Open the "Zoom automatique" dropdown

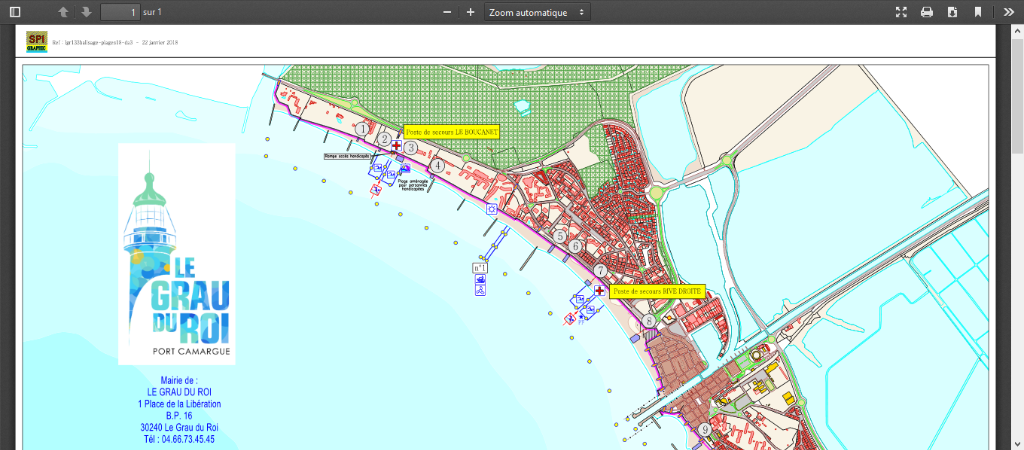pos(537,12)
